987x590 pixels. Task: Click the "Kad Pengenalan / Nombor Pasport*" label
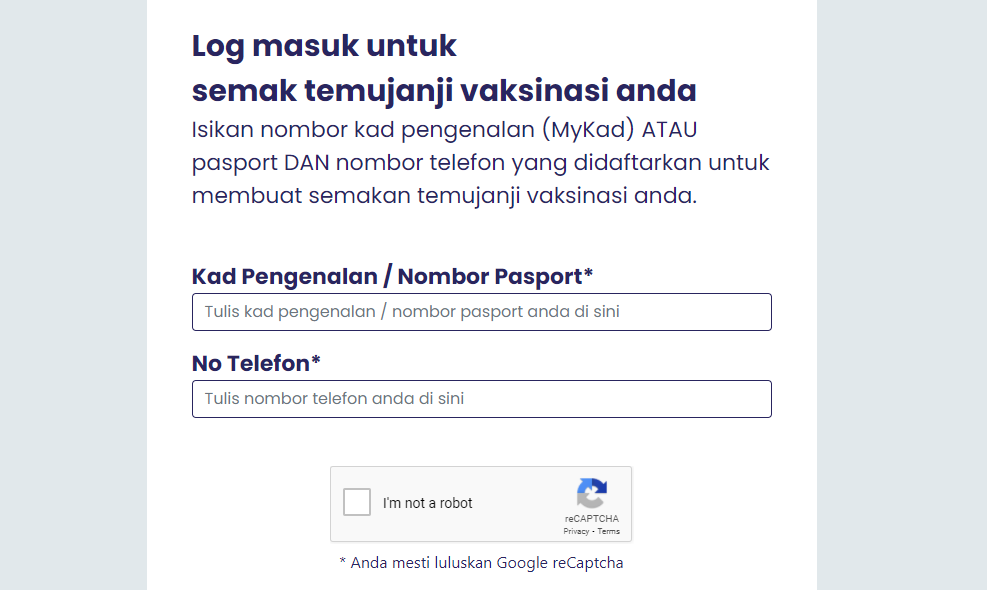(x=392, y=276)
